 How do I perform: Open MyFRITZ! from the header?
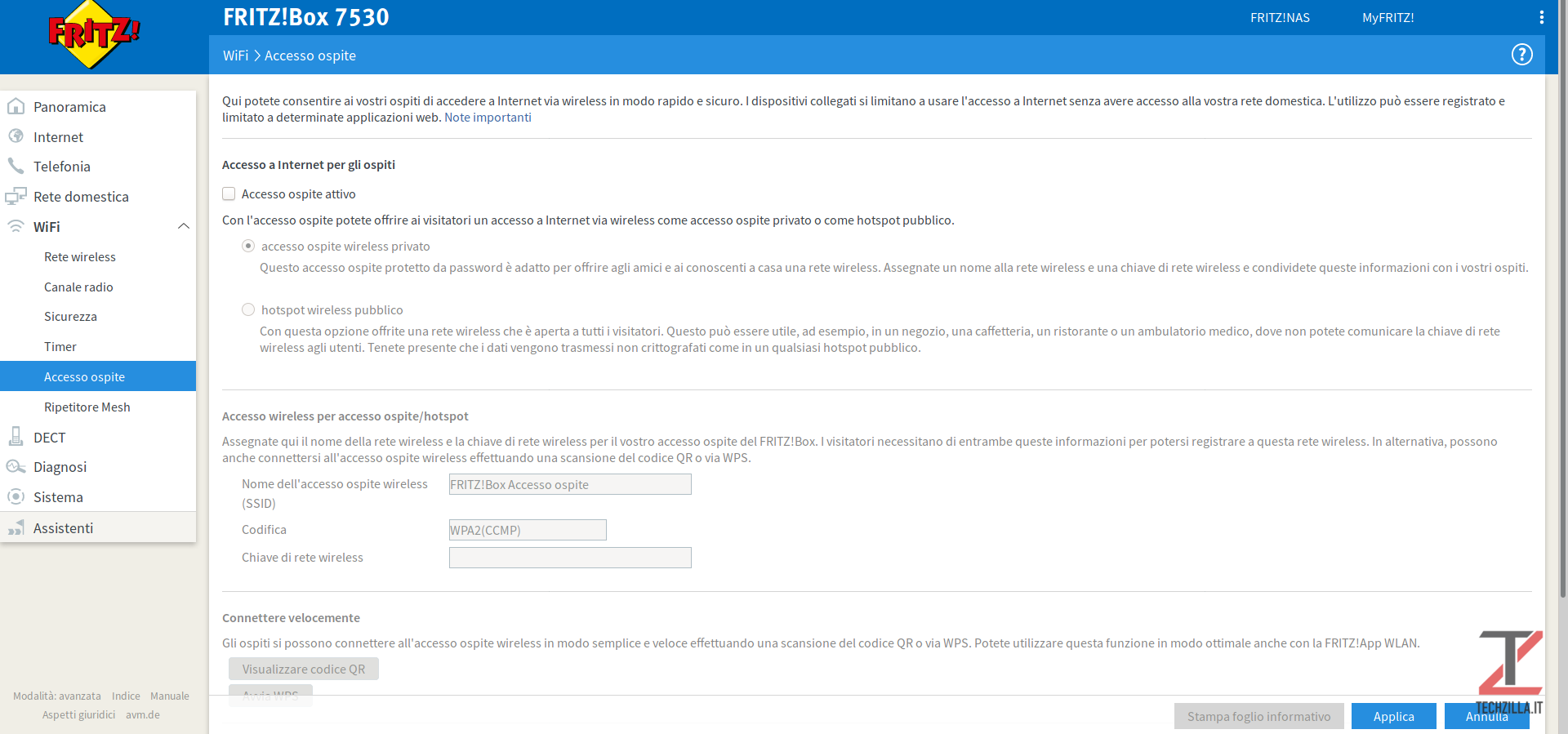click(x=1388, y=17)
